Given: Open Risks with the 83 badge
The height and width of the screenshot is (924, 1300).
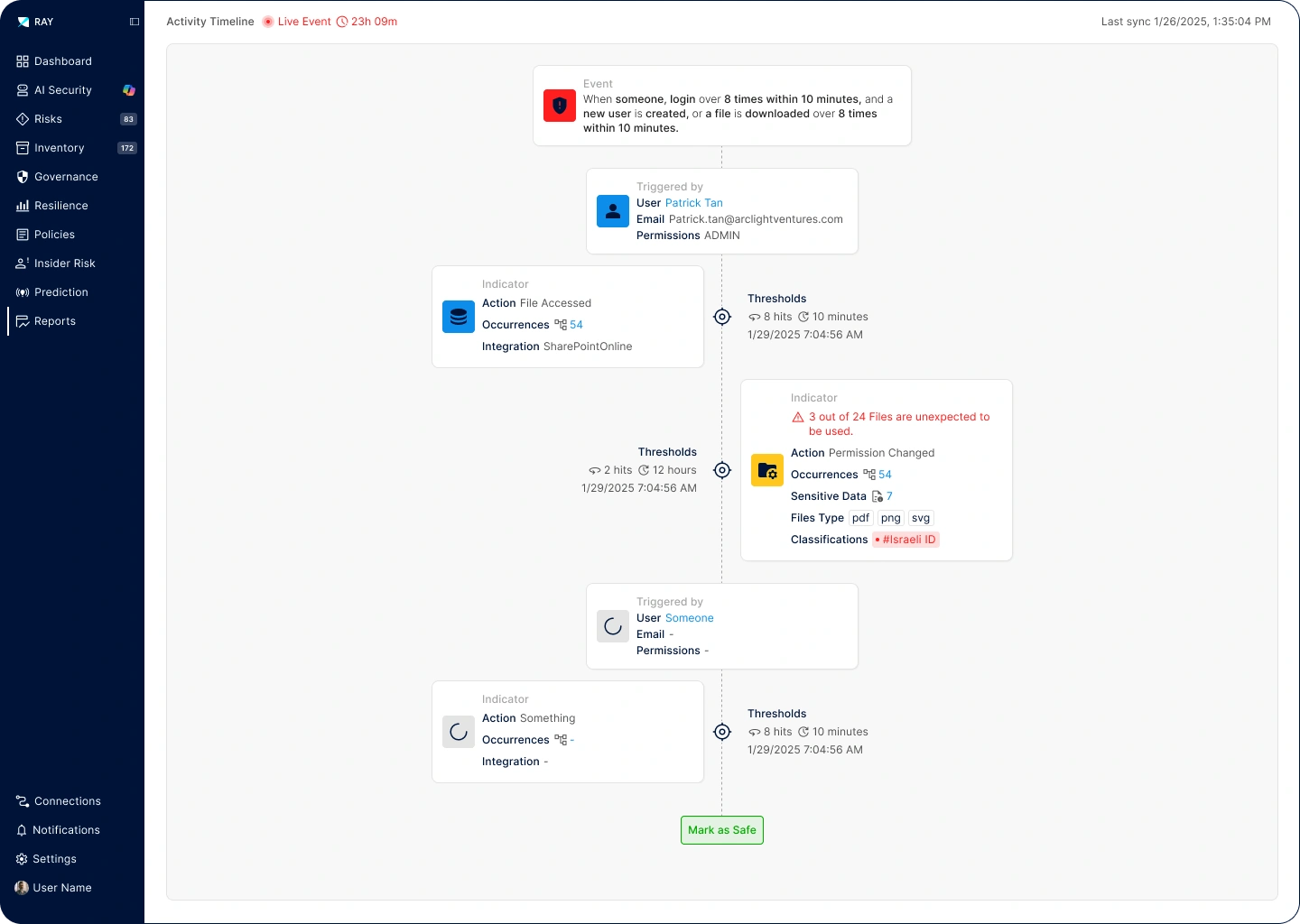Looking at the screenshot, I should (x=48, y=119).
